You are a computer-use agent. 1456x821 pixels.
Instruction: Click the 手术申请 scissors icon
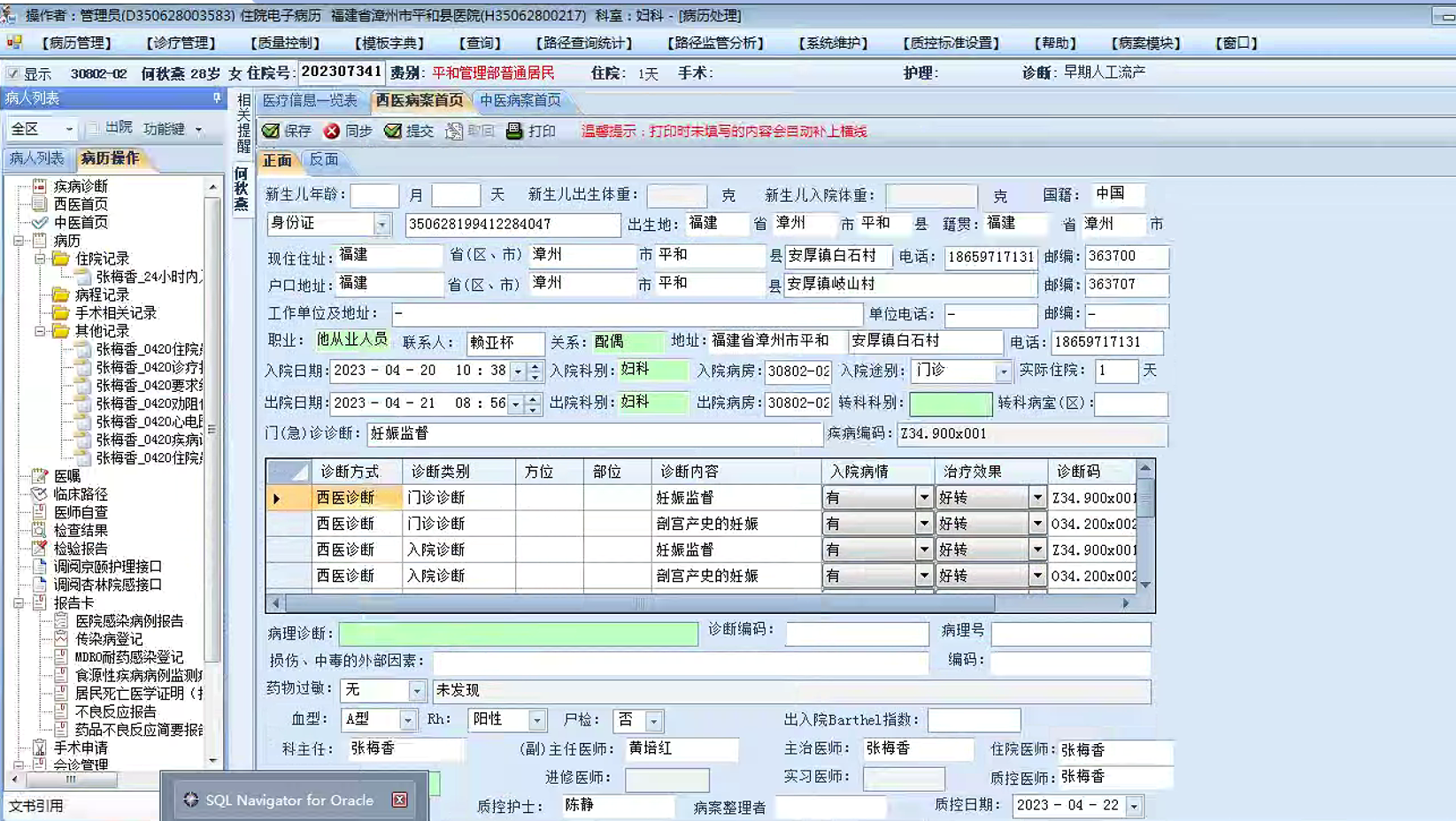[x=40, y=748]
